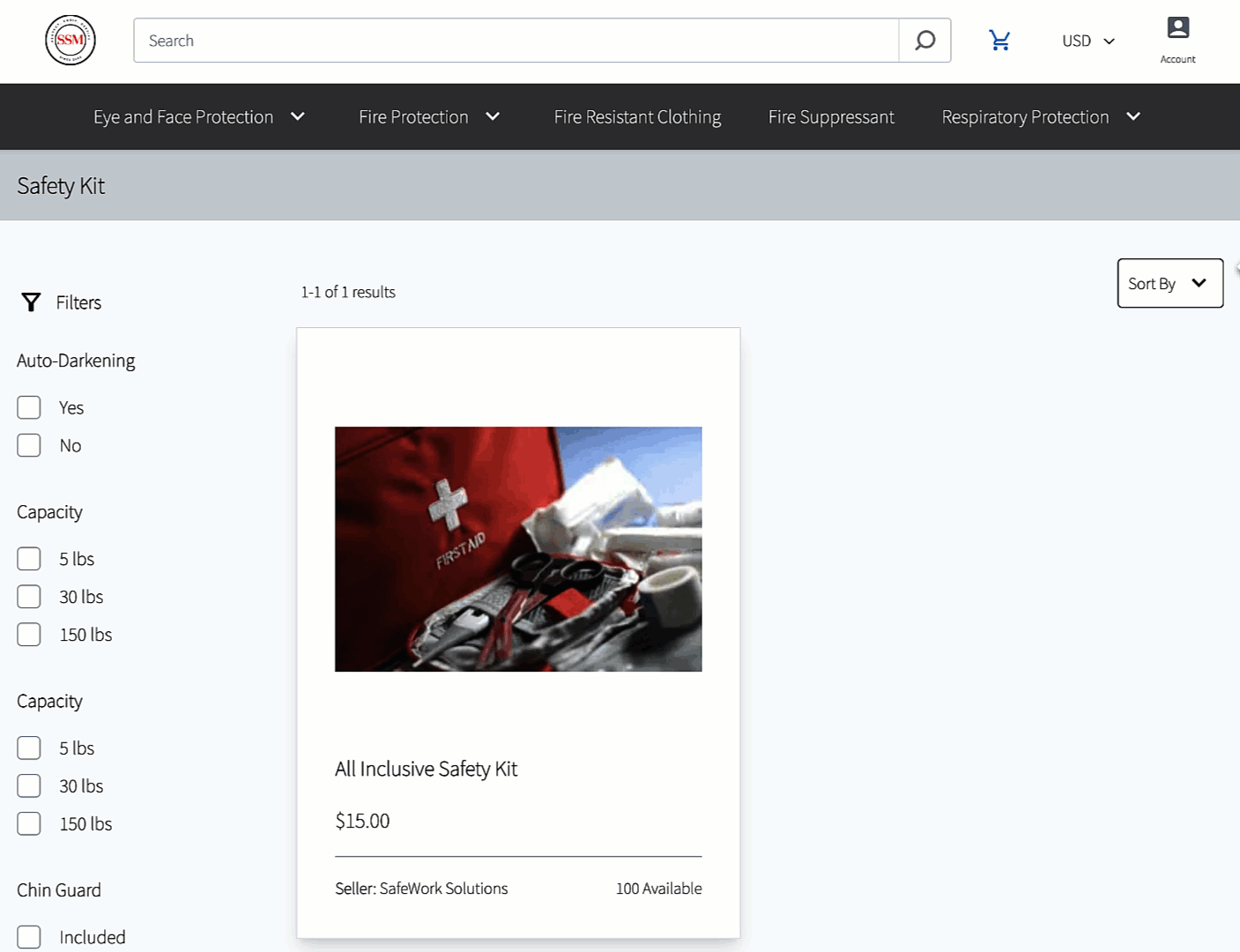The height and width of the screenshot is (952, 1240).
Task: Open the Fire Suppressant category
Action: coord(831,117)
